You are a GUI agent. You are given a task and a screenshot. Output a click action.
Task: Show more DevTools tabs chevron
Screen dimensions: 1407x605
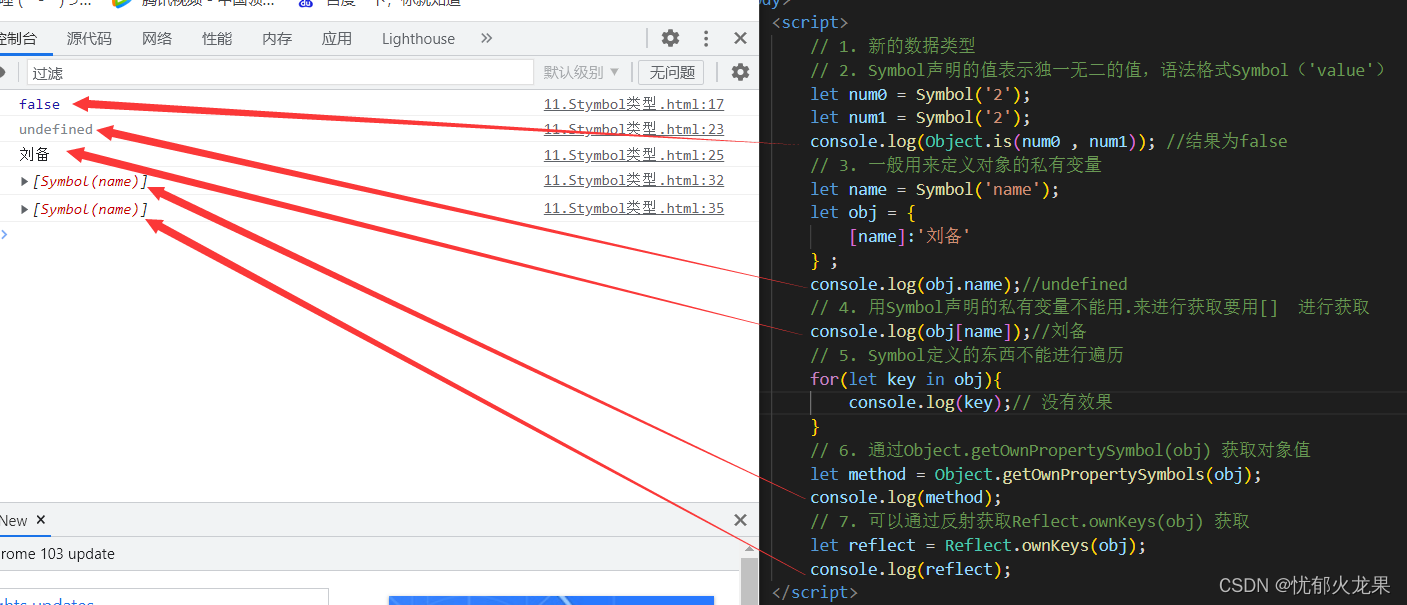486,38
